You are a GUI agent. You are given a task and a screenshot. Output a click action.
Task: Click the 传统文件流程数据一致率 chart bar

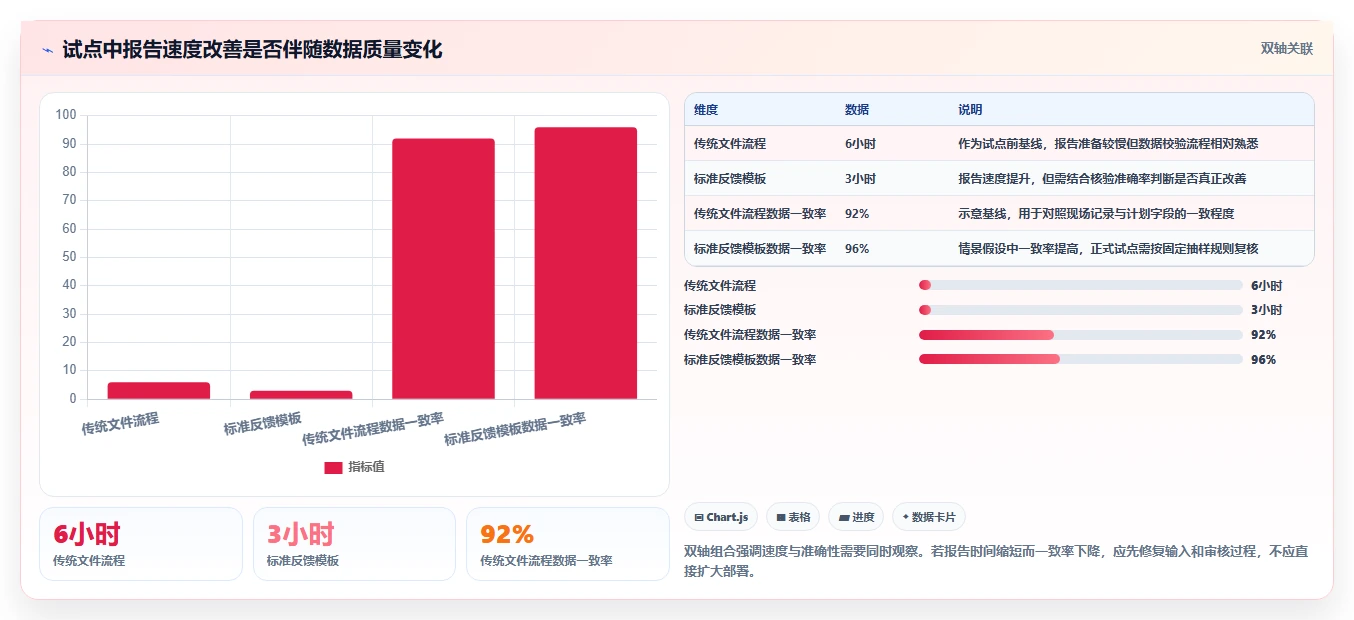pyautogui.click(x=443, y=269)
